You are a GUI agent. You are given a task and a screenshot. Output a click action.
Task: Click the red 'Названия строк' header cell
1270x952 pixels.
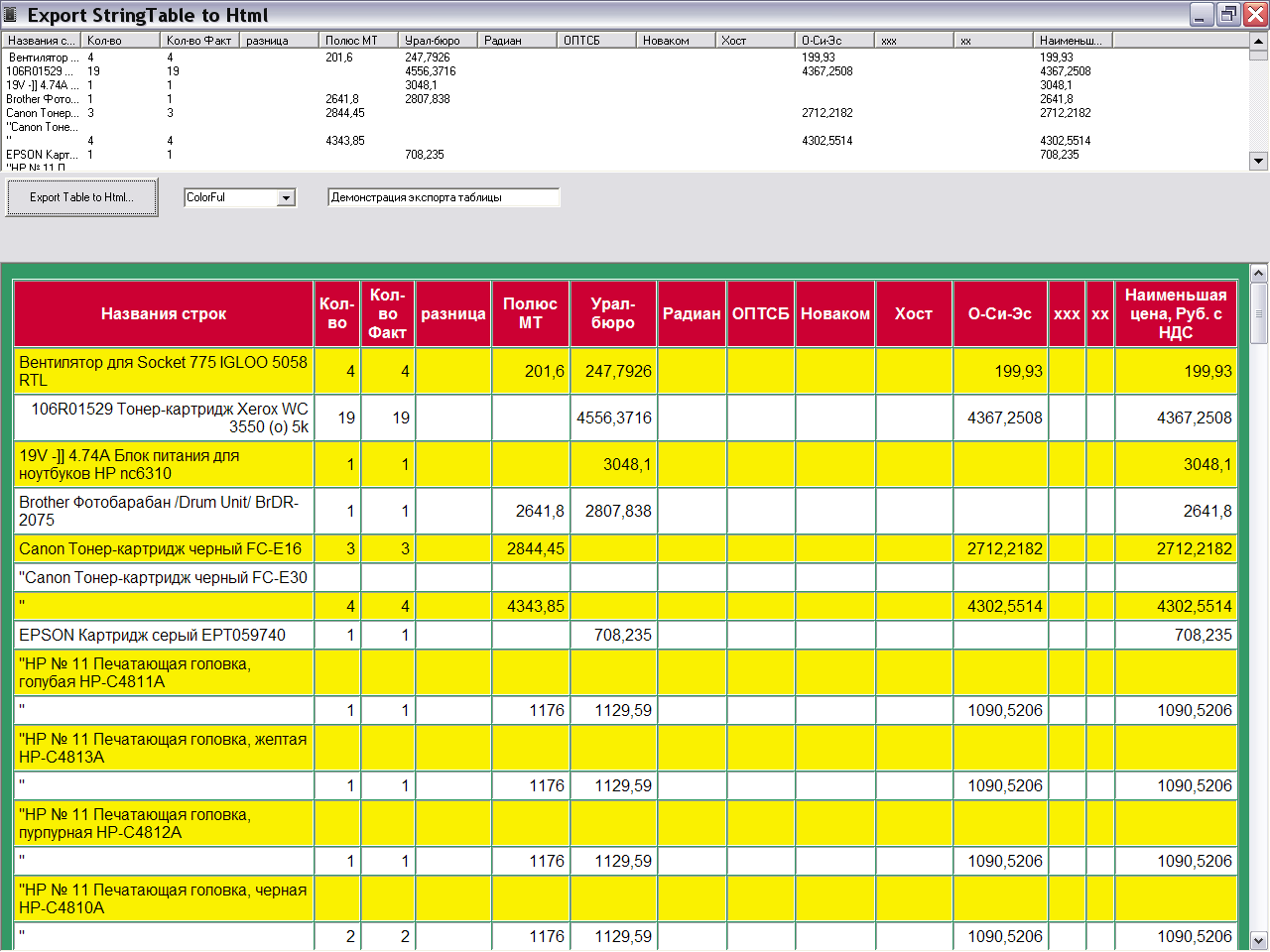(x=164, y=313)
